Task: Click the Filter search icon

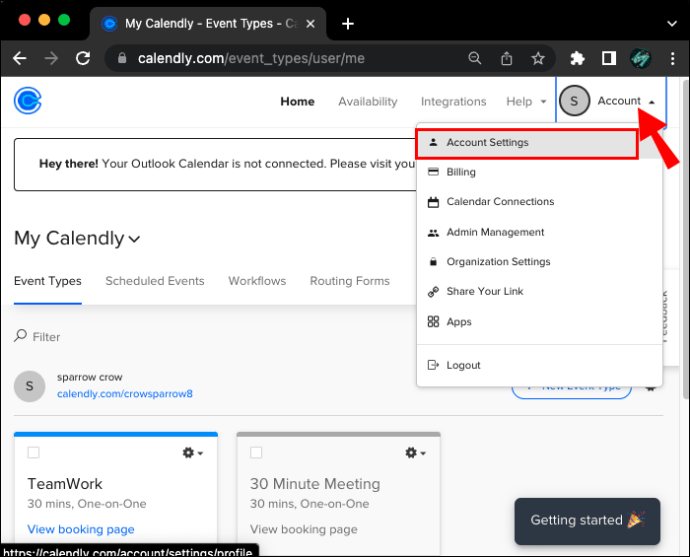Action: coord(20,336)
